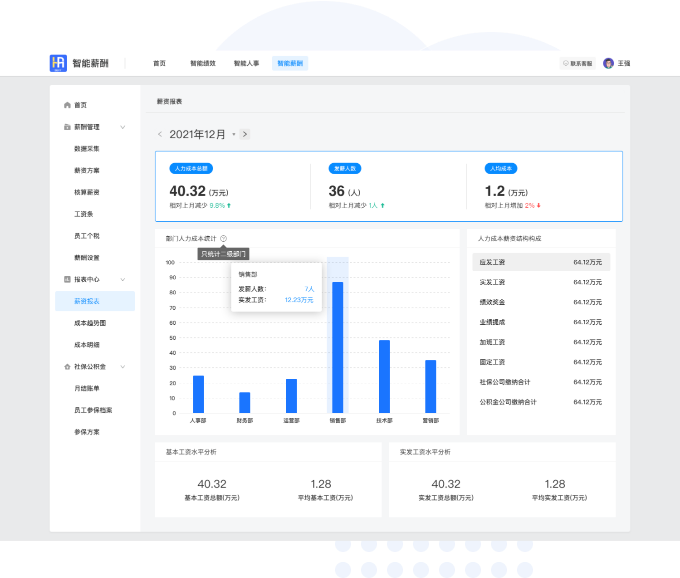
Task: Collapse the 薪酬管理 menu chevron
Action: pyautogui.click(x=123, y=127)
